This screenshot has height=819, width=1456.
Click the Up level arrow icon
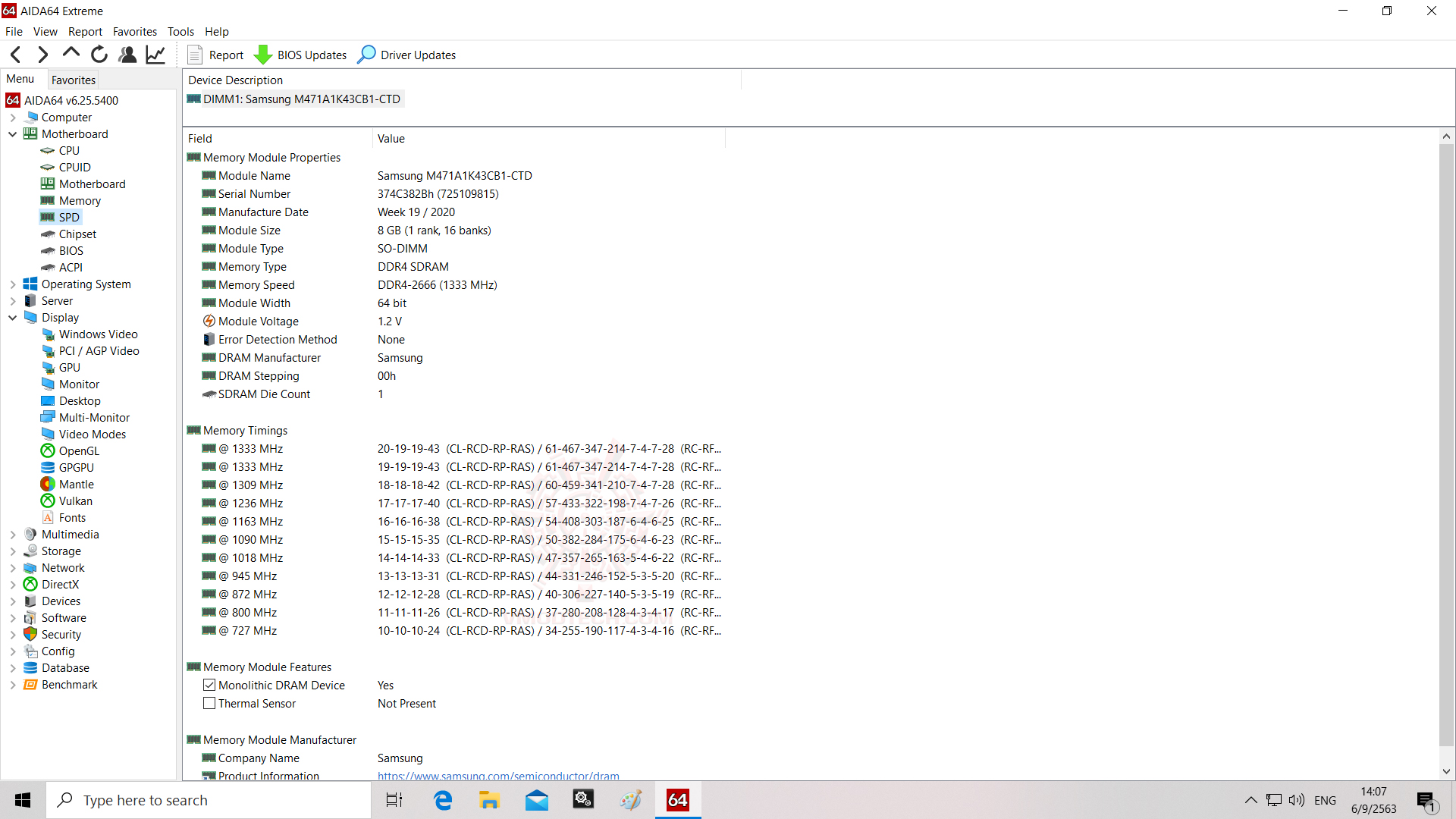point(71,53)
